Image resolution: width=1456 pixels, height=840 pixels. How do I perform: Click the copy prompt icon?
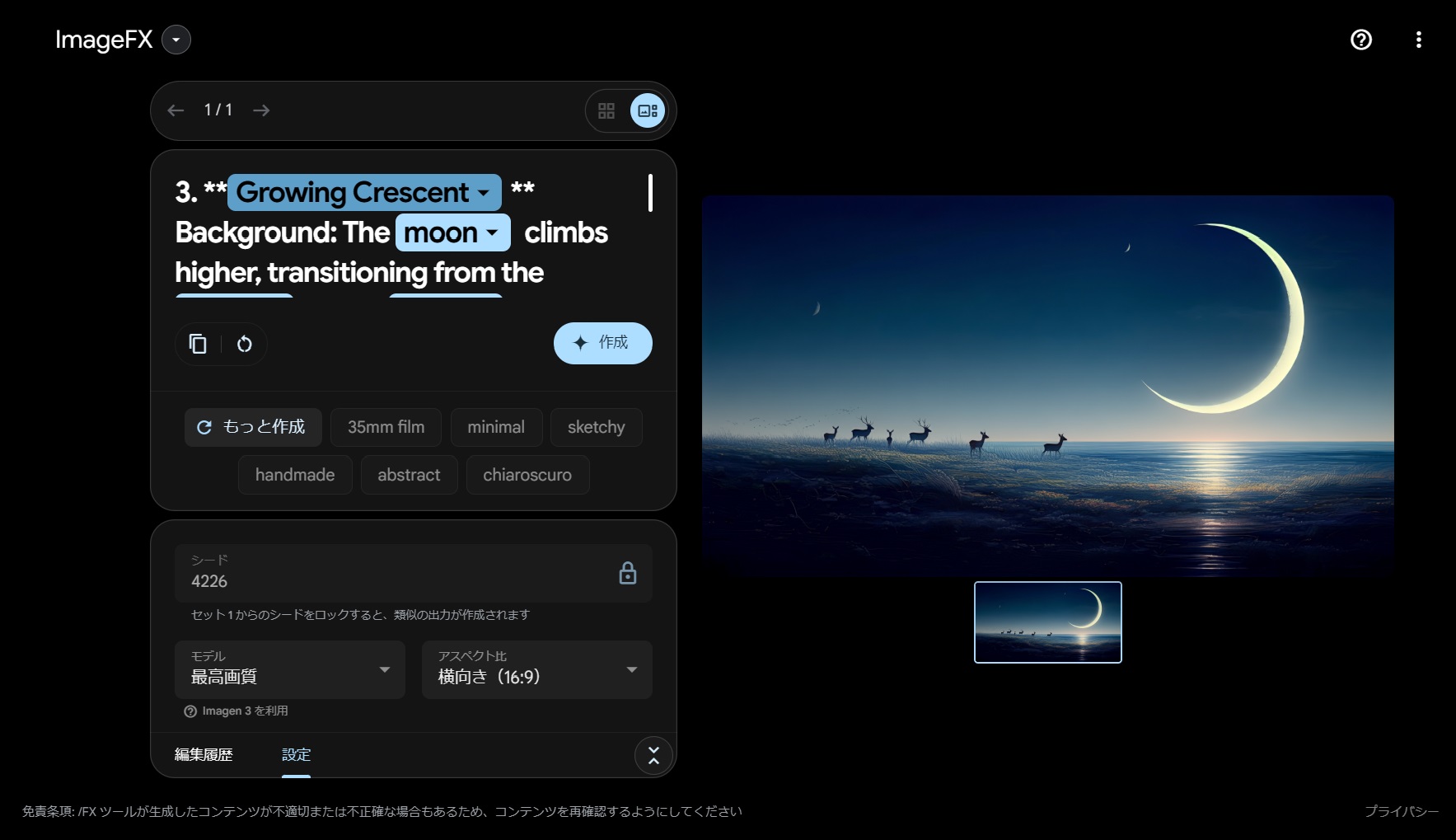198,344
